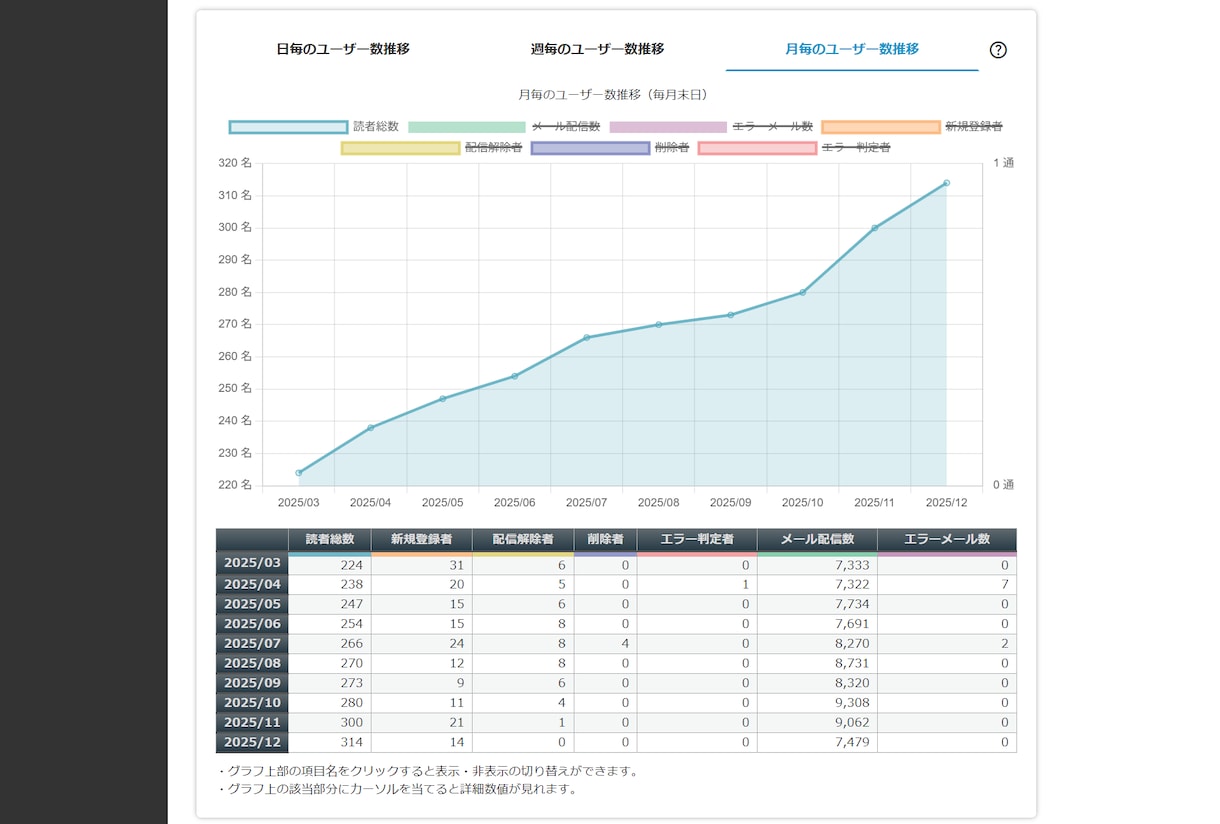1220x824 pixels.
Task: Click the 2025/09 data point on chart
Action: point(731,315)
